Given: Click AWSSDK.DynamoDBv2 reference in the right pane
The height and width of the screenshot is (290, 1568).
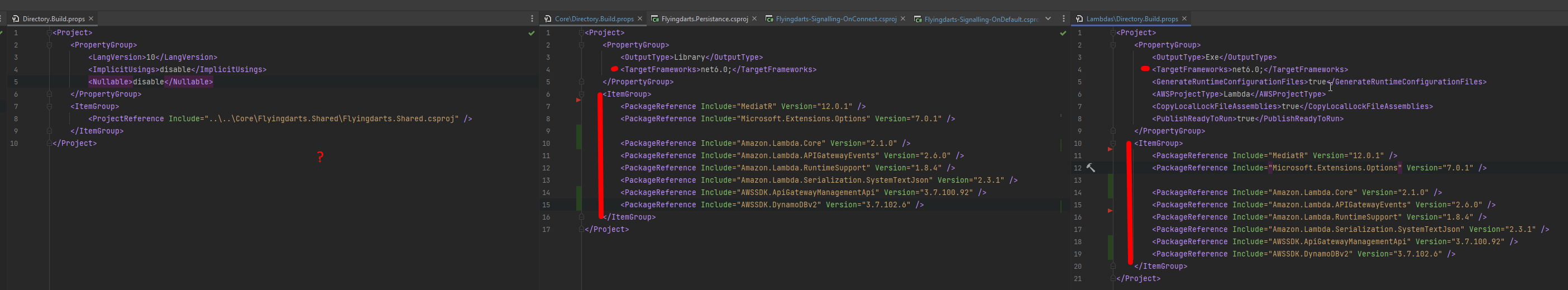Looking at the screenshot, I should 1303,254.
